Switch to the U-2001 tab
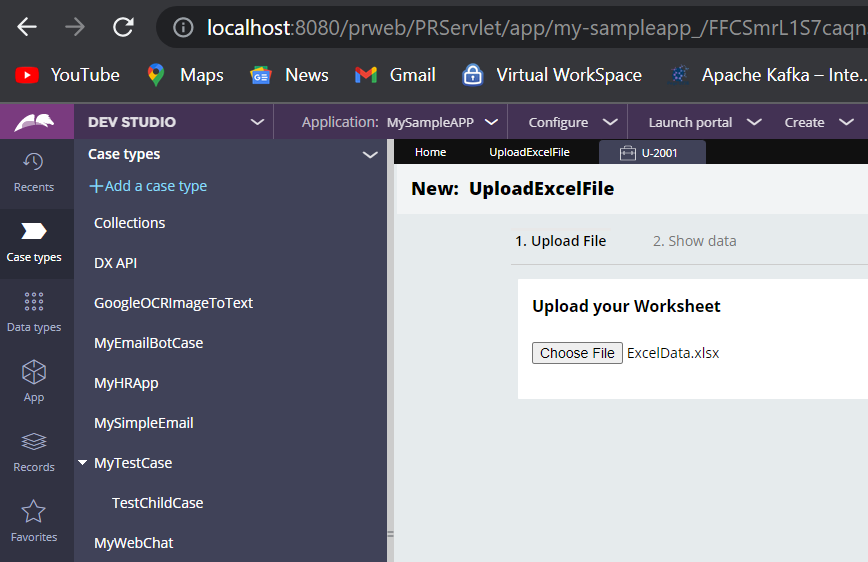This screenshot has height=562, width=868. tap(652, 153)
